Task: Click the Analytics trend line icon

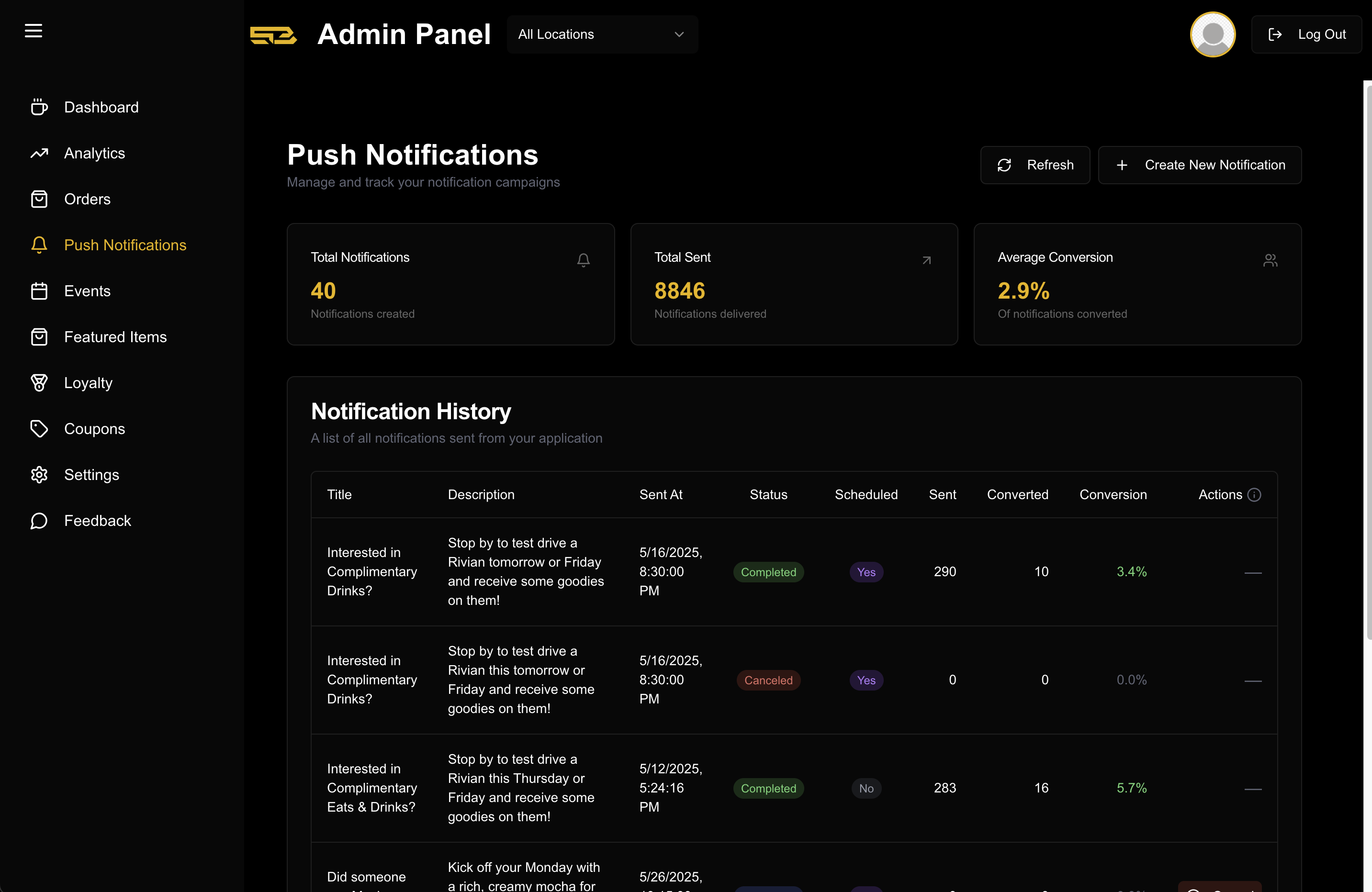Action: 39,153
